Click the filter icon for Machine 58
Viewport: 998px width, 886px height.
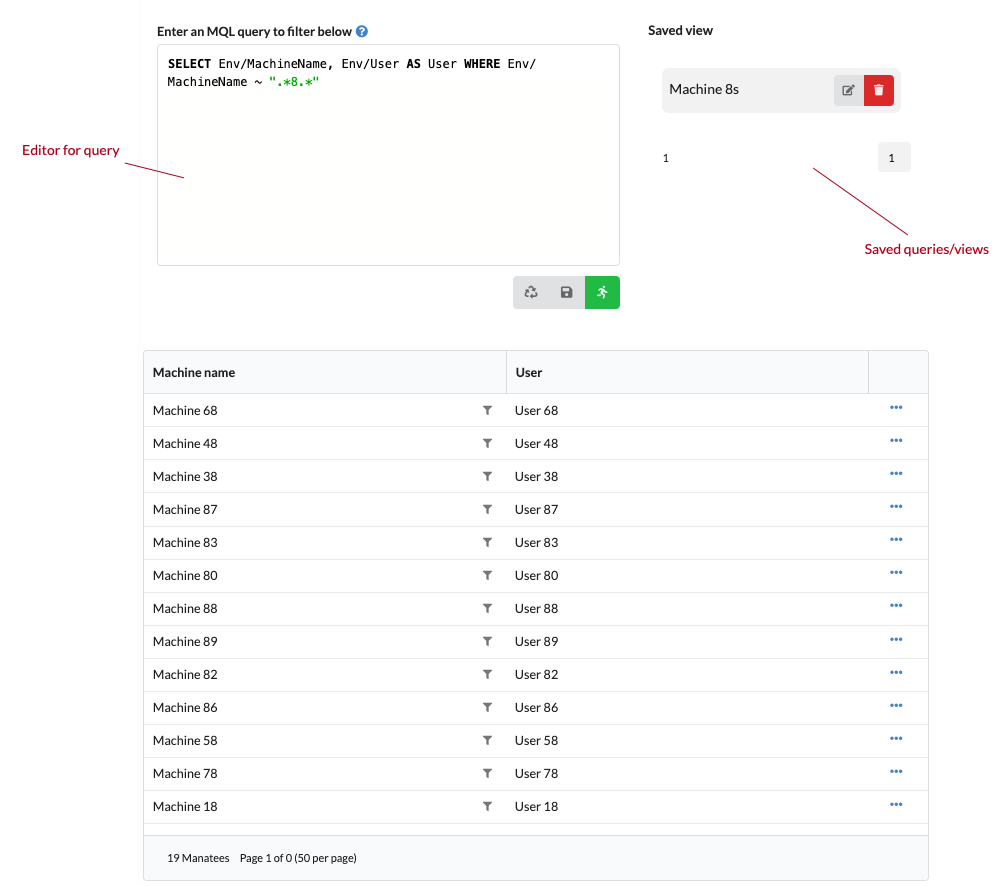coord(487,742)
